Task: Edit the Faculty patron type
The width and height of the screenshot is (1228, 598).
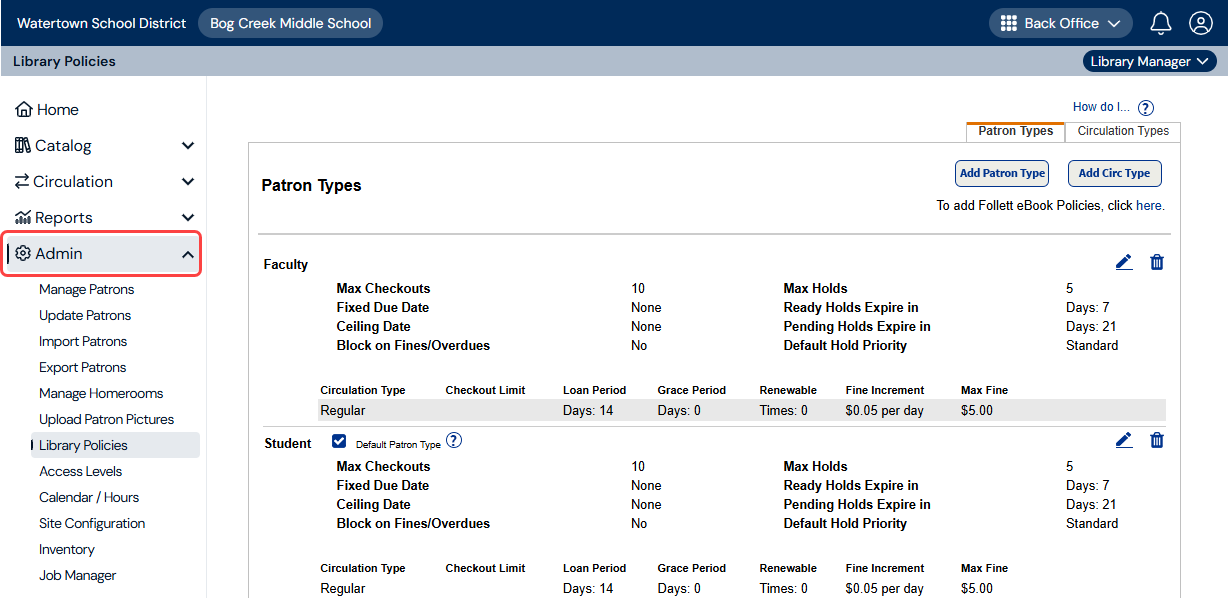Action: pos(1123,262)
